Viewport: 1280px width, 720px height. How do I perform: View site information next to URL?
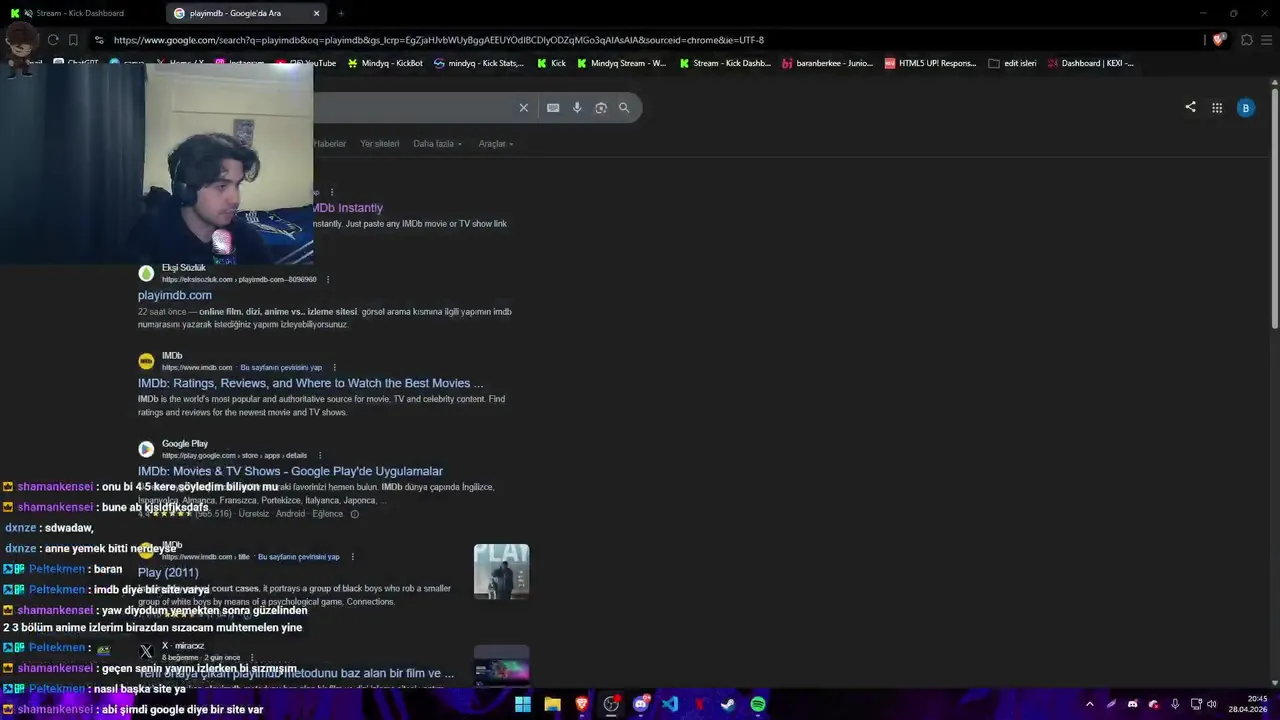tap(98, 40)
